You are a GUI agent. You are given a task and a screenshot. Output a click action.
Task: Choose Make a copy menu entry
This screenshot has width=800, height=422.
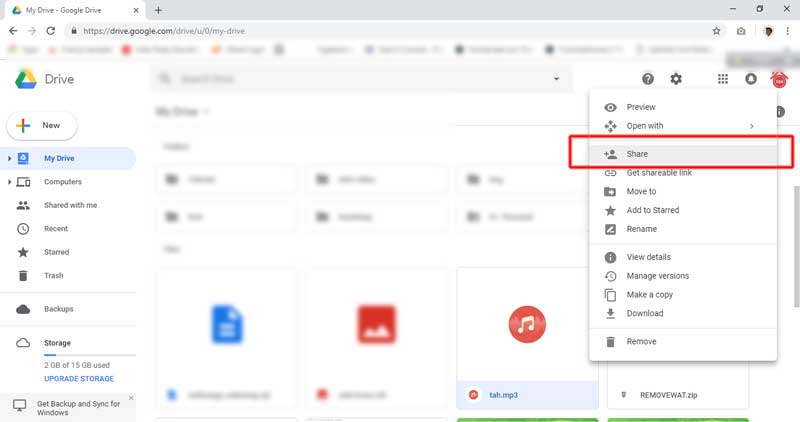tap(683, 295)
